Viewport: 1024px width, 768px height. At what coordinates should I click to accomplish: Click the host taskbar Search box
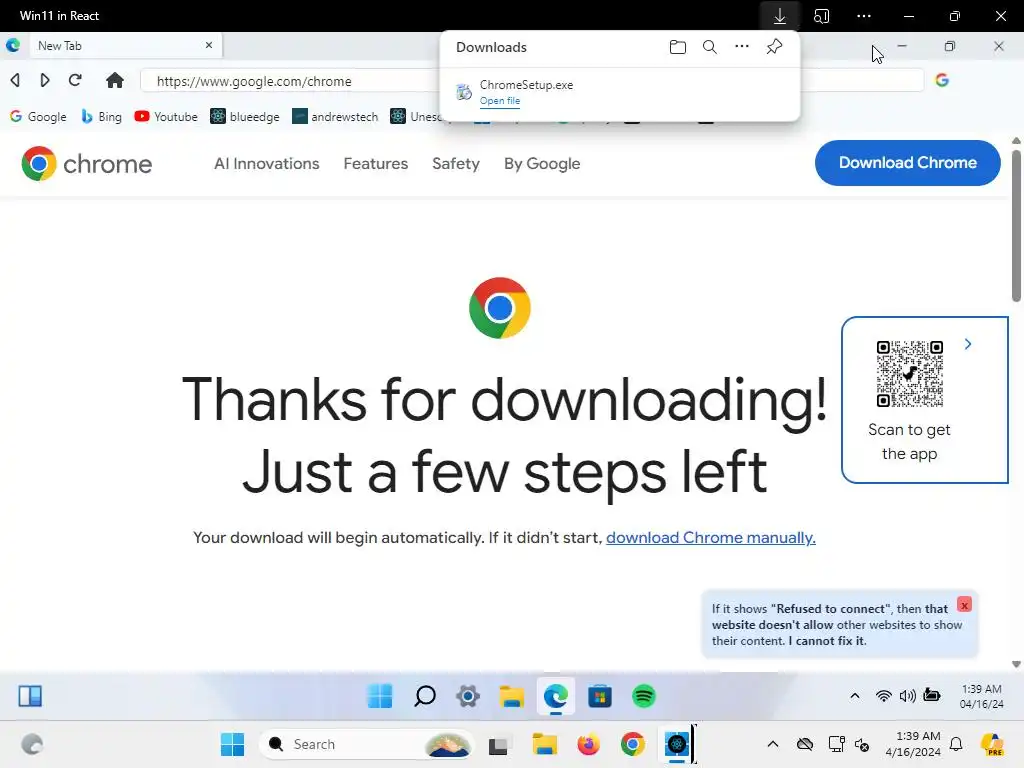[x=367, y=744]
